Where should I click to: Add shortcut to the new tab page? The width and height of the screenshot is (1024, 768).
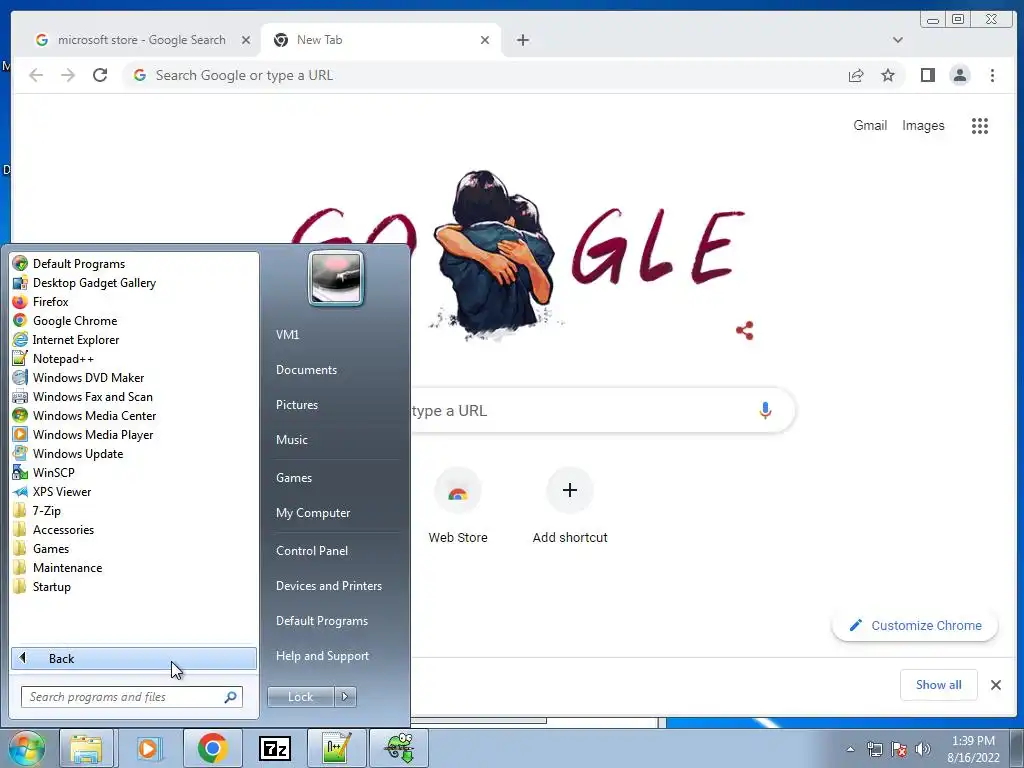(569, 507)
